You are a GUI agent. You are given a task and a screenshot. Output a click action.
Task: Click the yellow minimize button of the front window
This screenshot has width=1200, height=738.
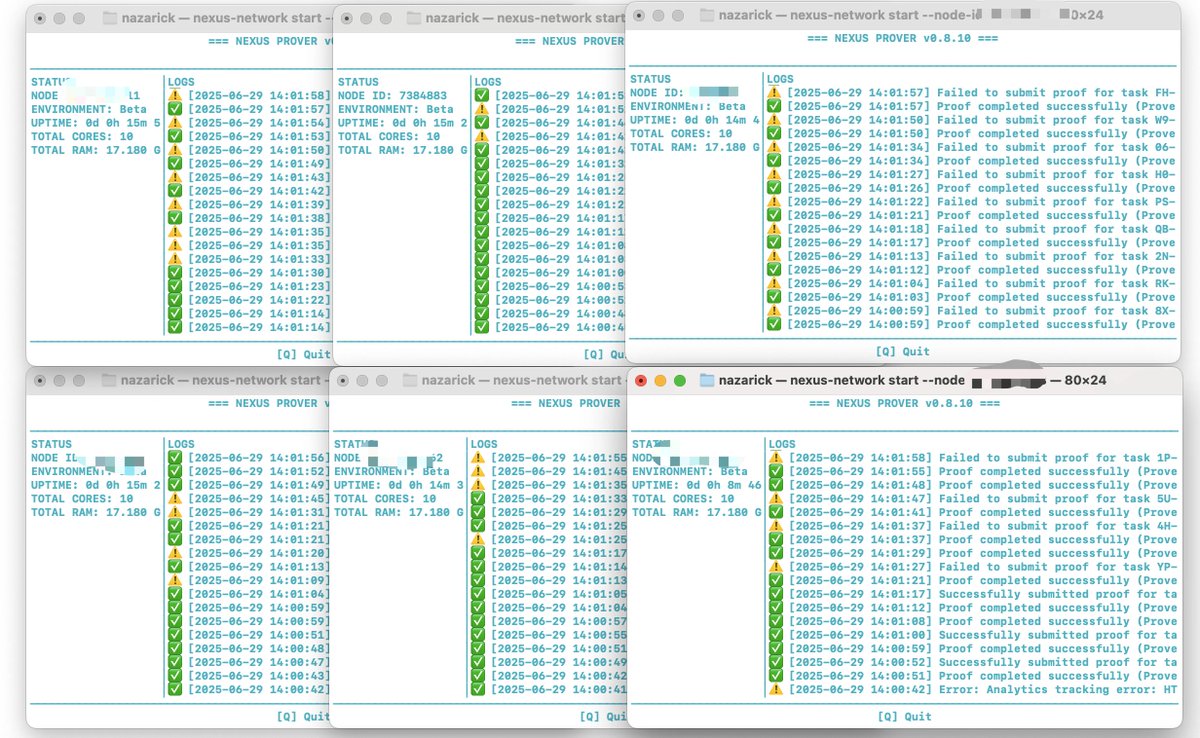(660, 381)
